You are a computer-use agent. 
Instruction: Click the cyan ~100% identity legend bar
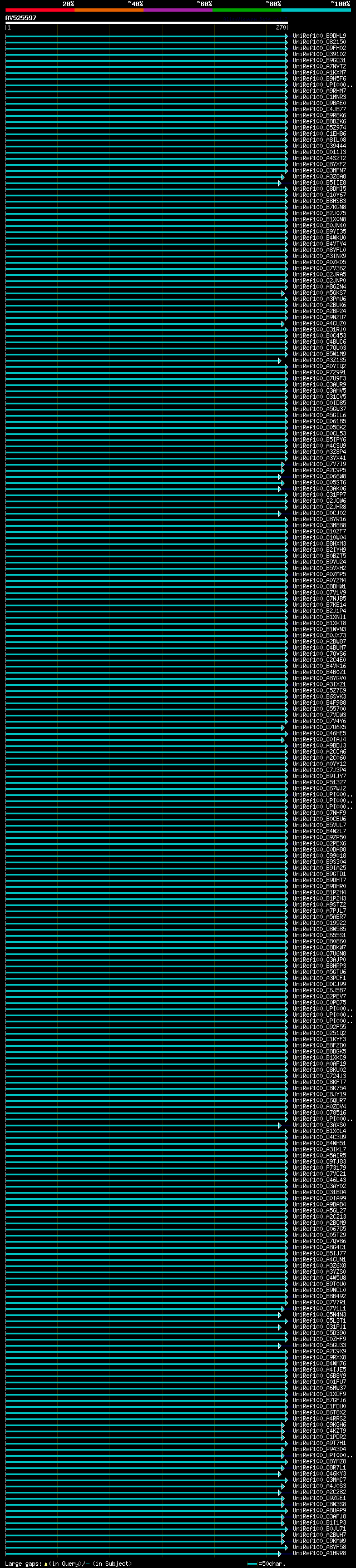(316, 10)
